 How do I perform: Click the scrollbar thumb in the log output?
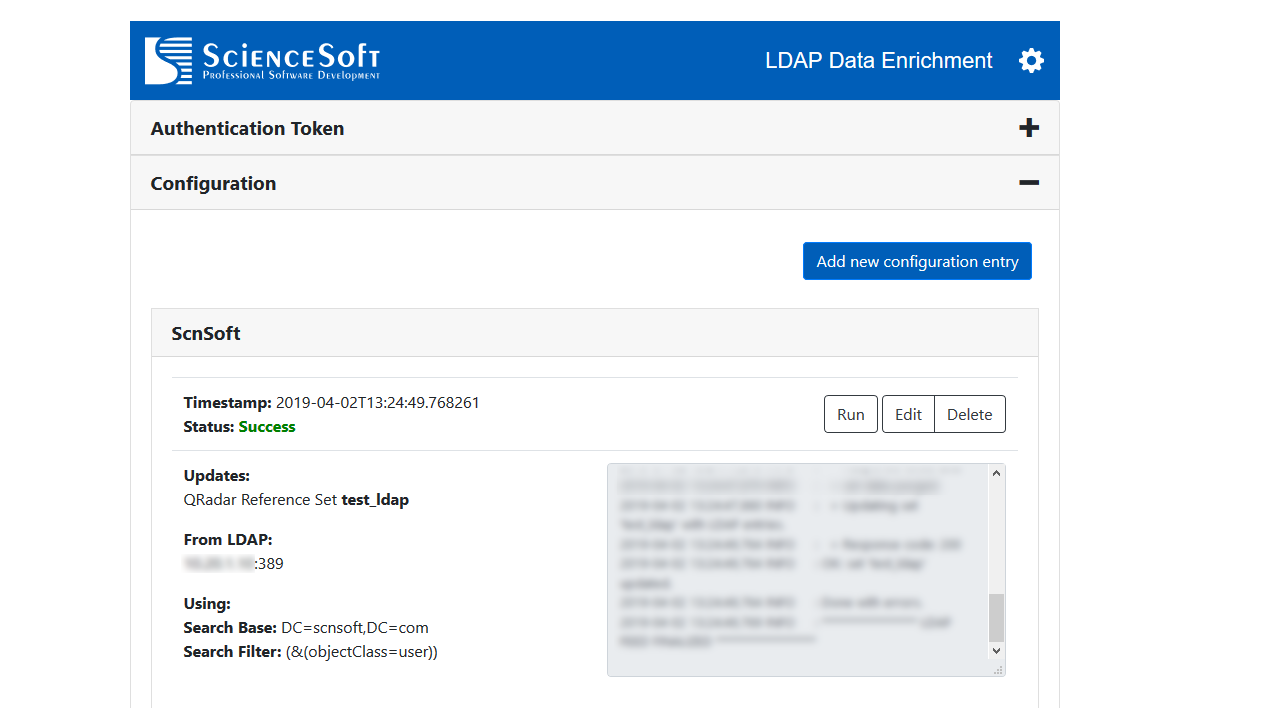pos(995,615)
